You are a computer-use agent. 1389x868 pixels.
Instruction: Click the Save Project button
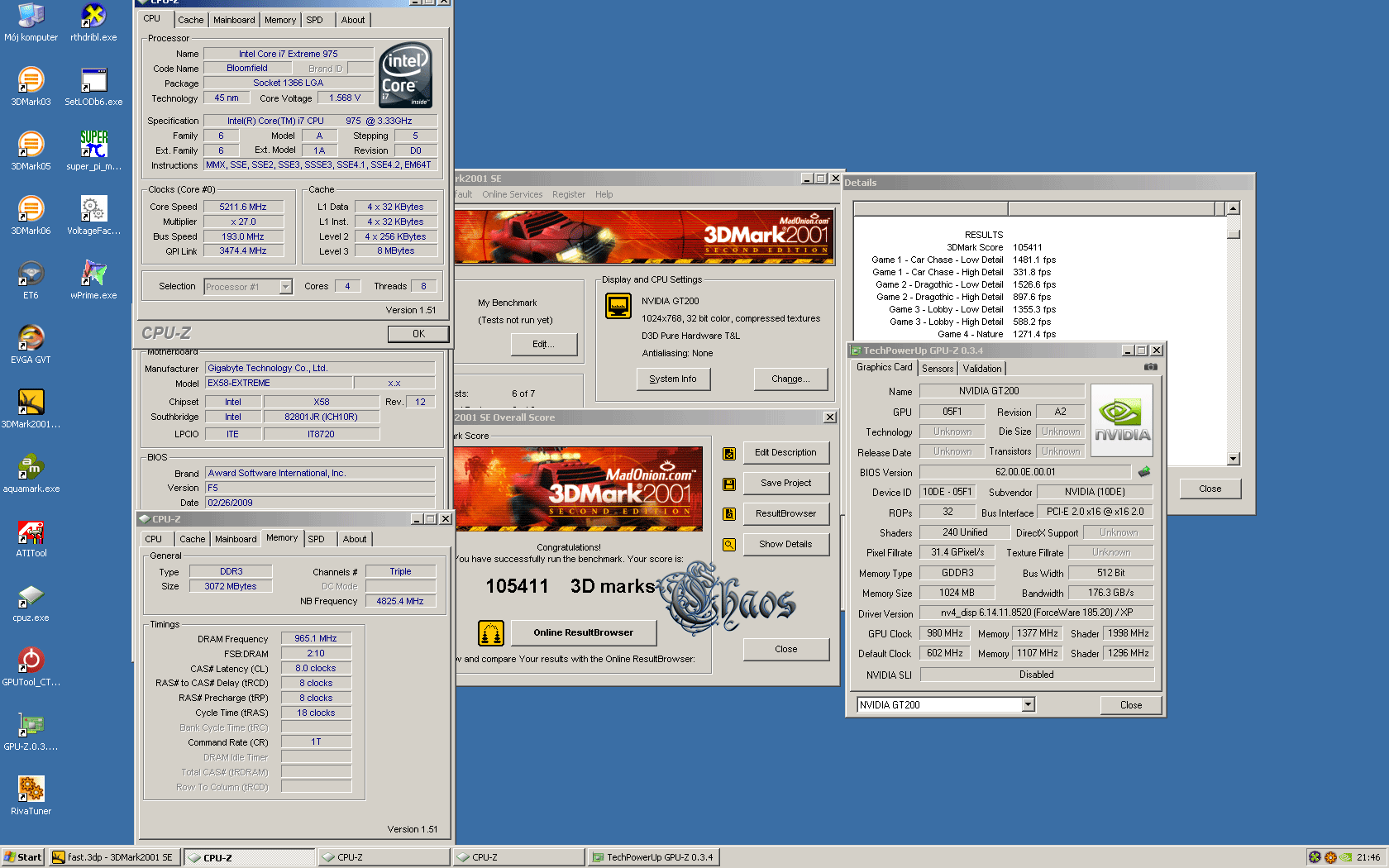(785, 484)
